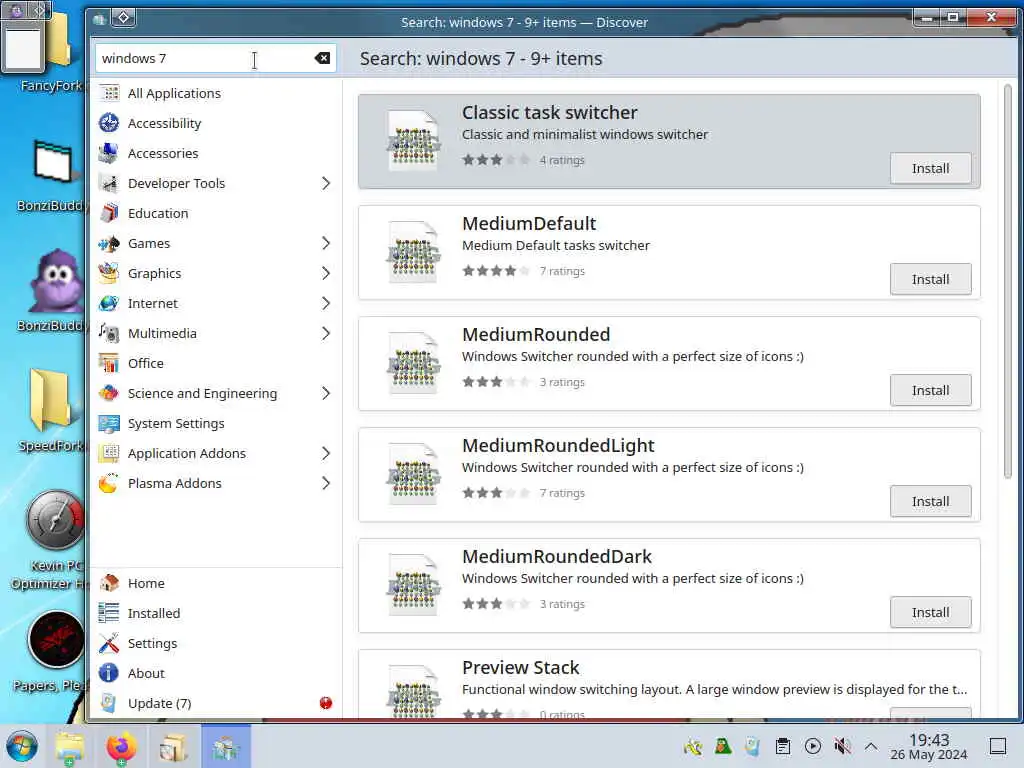Open Settings tools icon in sidebar
This screenshot has width=1024, height=768.
109,643
